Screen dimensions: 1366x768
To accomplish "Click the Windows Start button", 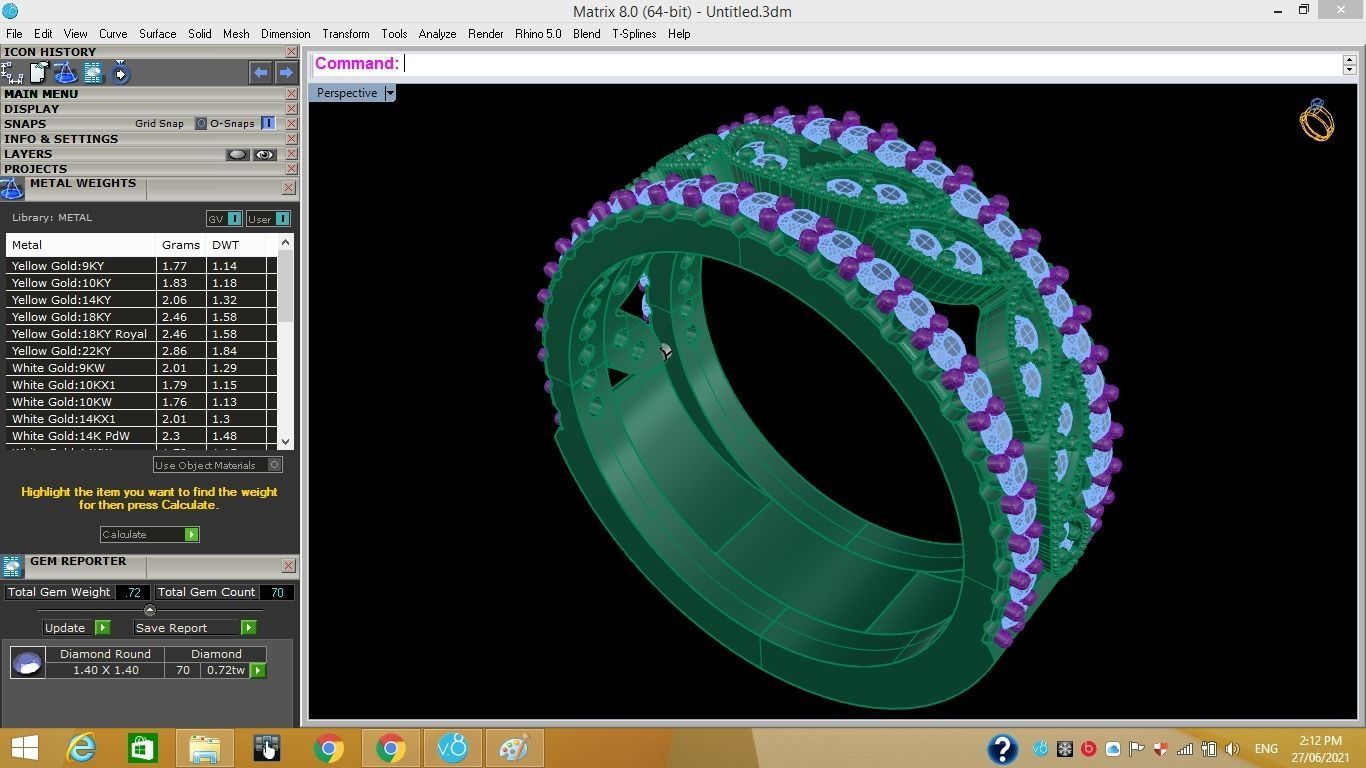I will pos(24,748).
